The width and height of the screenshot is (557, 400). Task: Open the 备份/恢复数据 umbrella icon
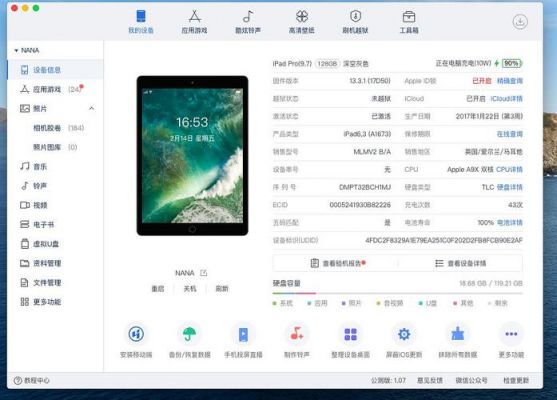tap(189, 334)
